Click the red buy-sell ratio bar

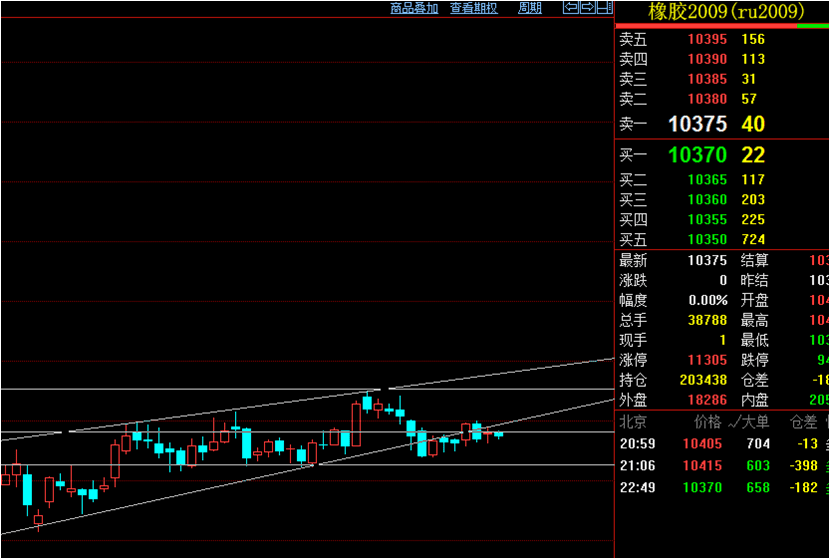pos(706,25)
